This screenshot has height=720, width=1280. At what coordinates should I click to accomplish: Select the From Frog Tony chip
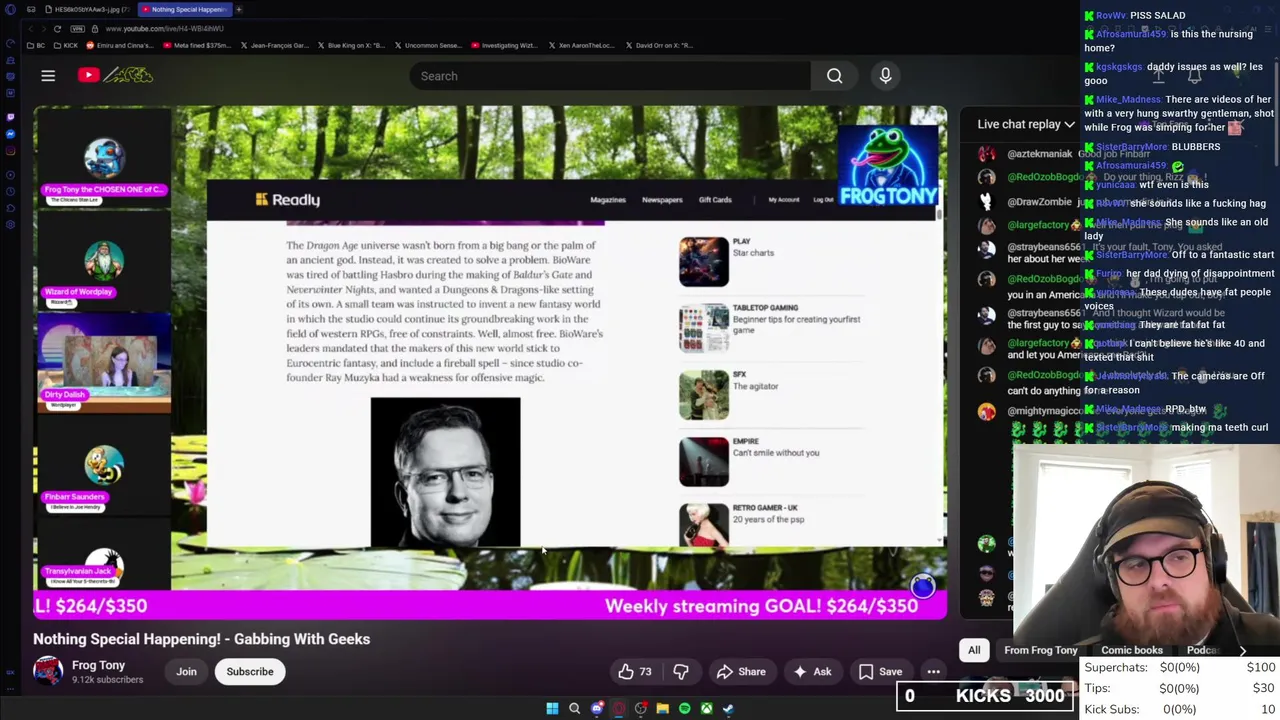click(x=1040, y=650)
